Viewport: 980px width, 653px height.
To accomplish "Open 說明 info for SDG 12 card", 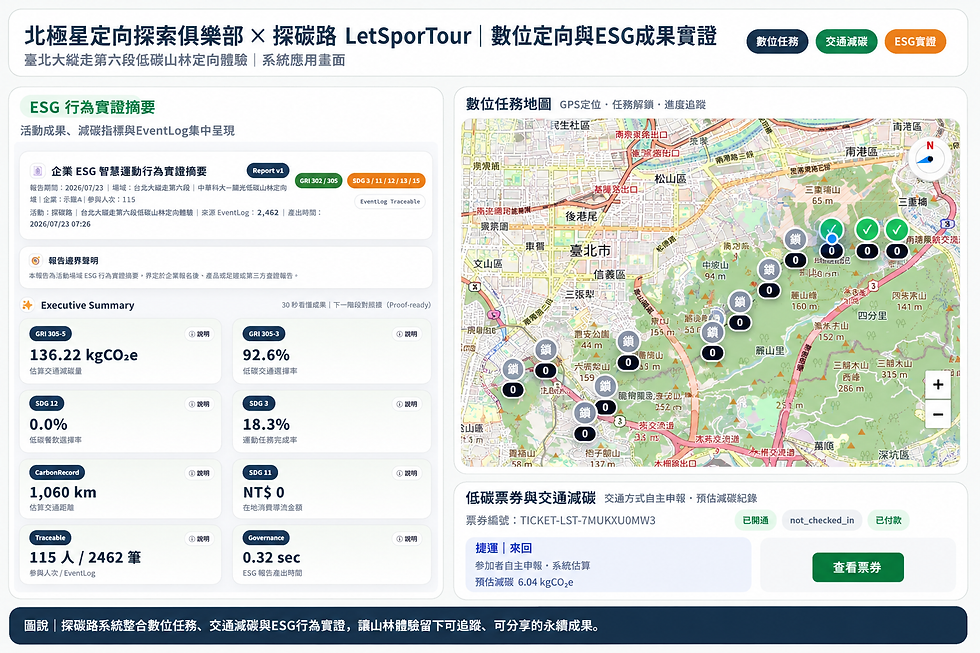I will 199,404.
